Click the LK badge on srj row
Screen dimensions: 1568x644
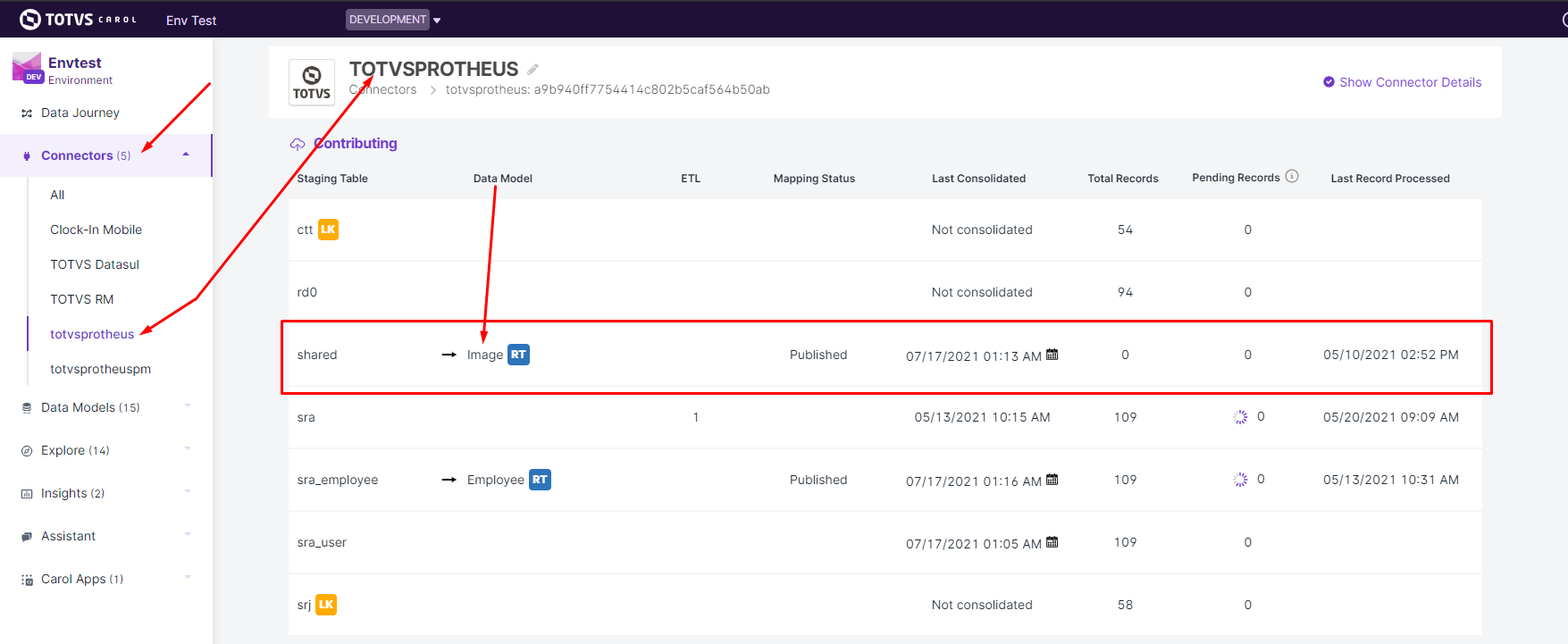click(326, 605)
